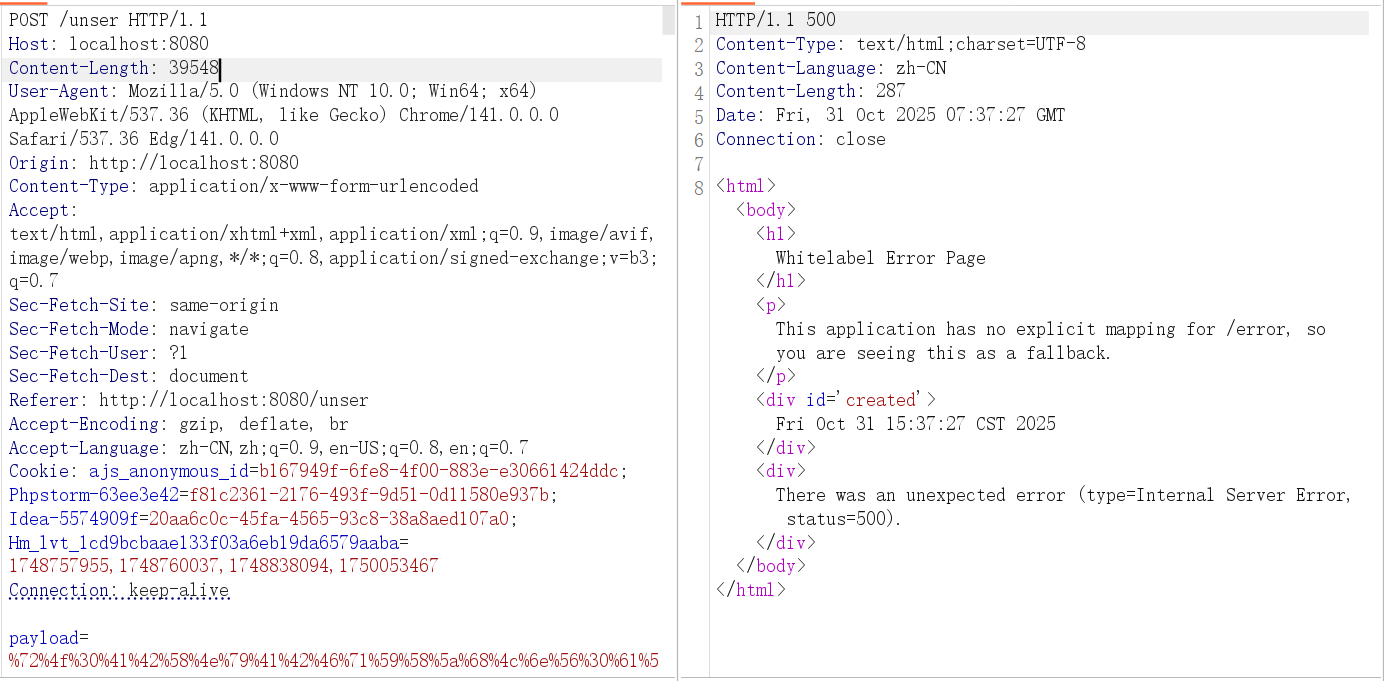This screenshot has width=1384, height=681.
Task: Click the Connection keep-alive header
Action: (119, 590)
